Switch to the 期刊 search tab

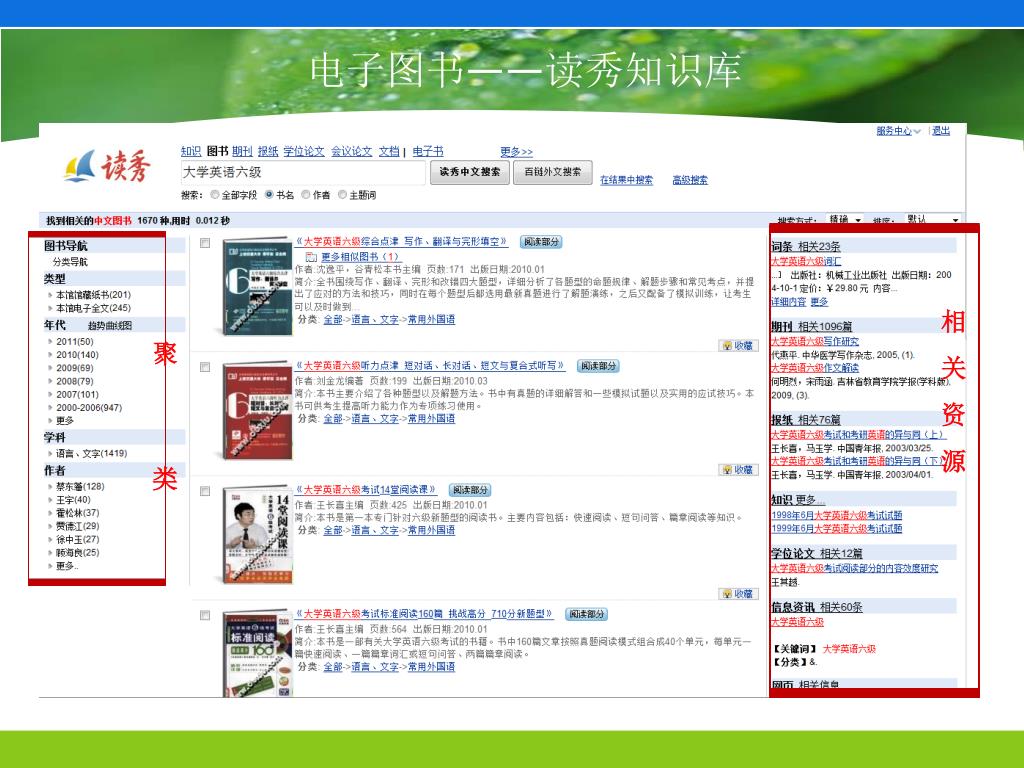coord(242,151)
